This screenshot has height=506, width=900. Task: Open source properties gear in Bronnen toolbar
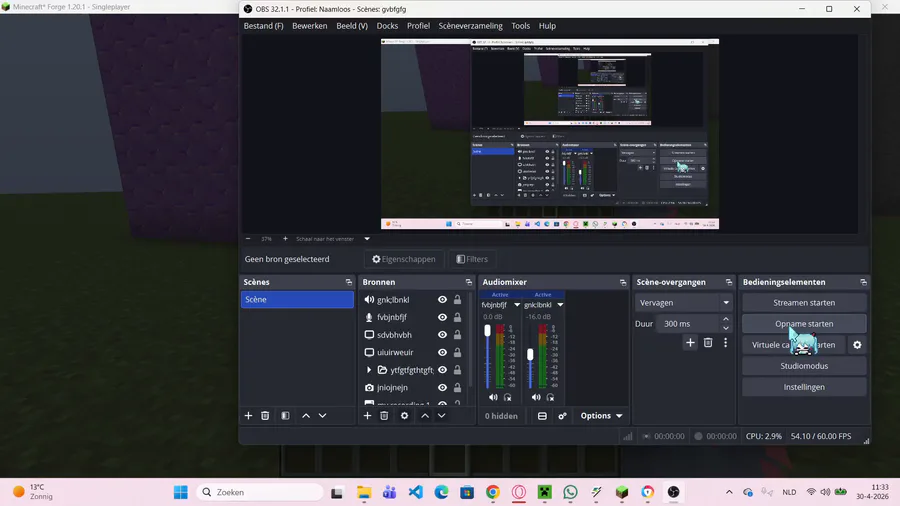point(405,415)
